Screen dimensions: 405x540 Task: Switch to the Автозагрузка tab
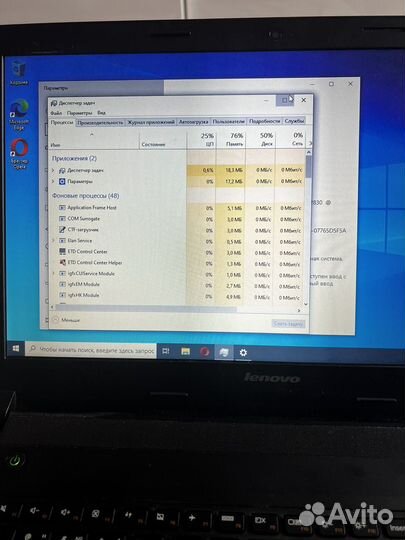click(x=194, y=122)
